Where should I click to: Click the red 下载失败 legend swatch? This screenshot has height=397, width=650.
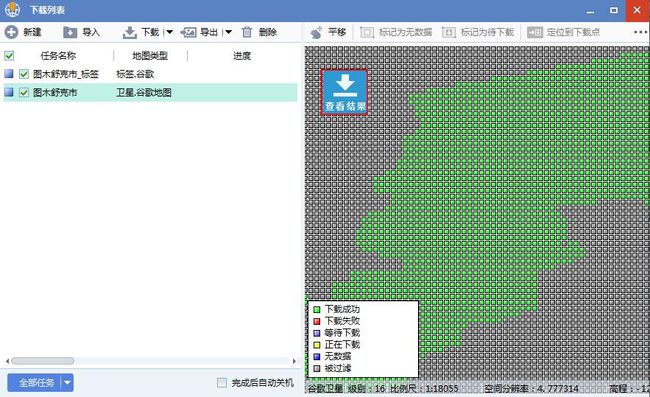[317, 321]
